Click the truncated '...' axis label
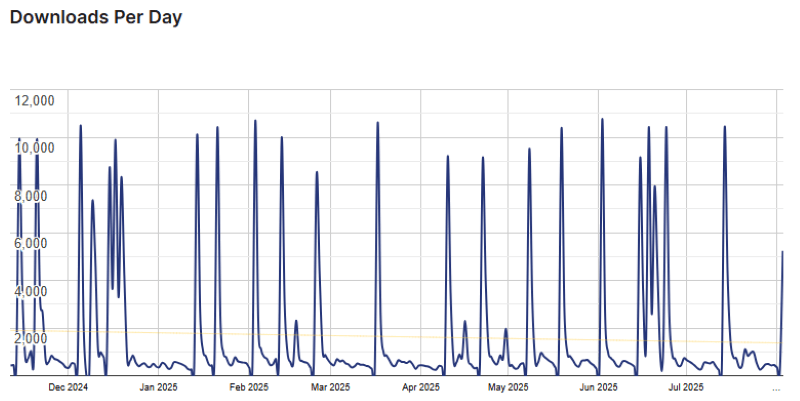Viewport: 800px width, 401px height. [776, 389]
